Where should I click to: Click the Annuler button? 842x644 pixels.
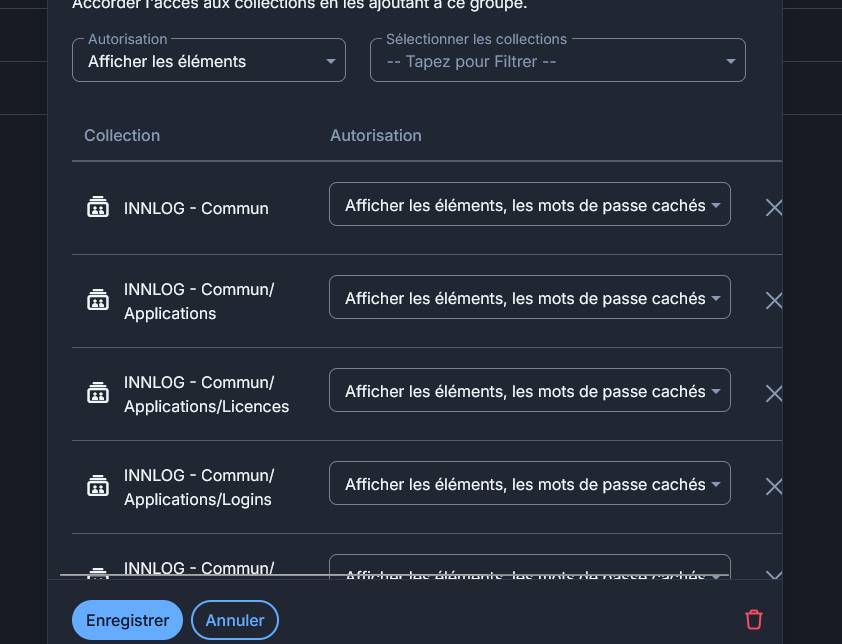[235, 620]
